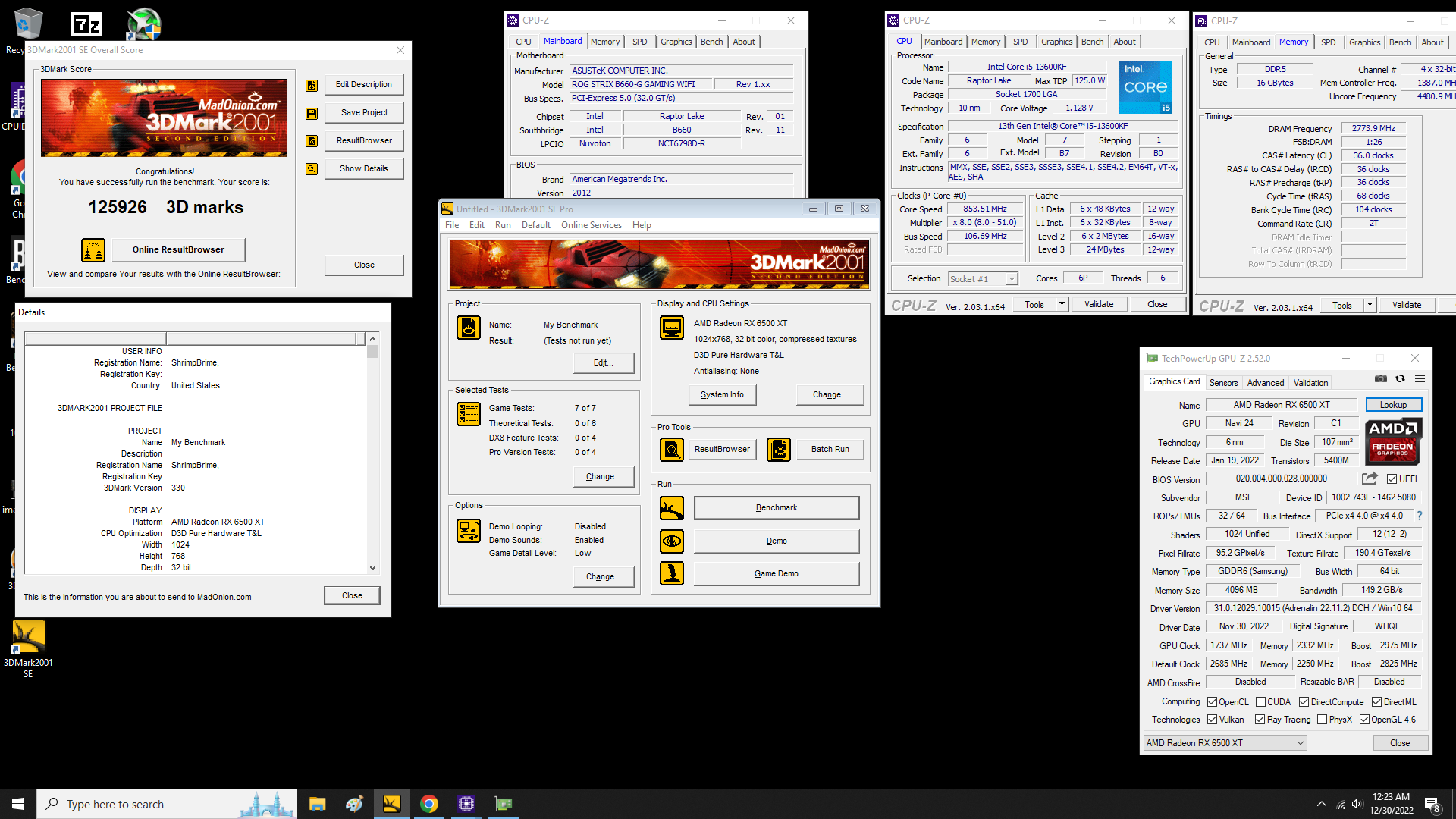Toggle the Ray Tracing checkbox

pos(1260,720)
